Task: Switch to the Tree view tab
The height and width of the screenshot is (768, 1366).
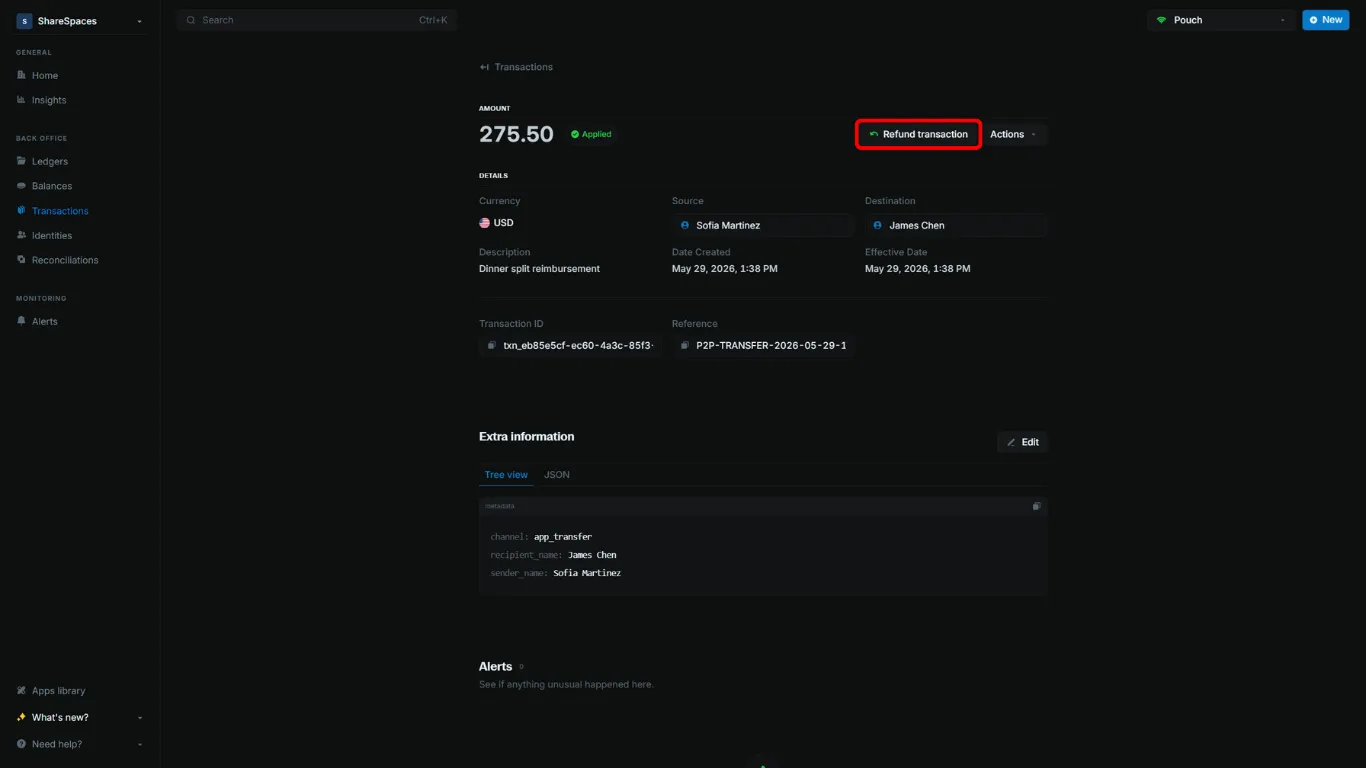Action: [x=506, y=475]
